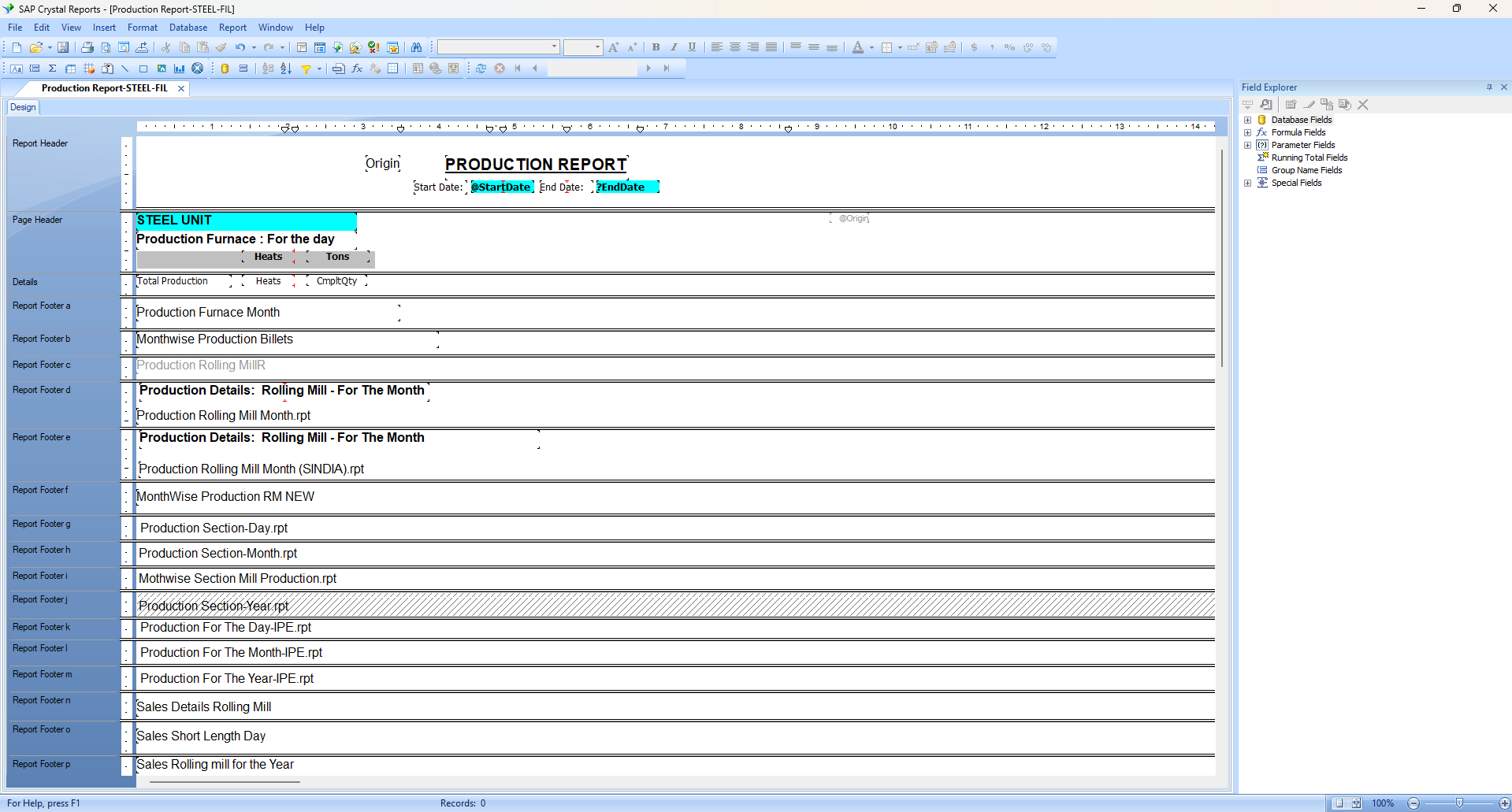1512x812 pixels.
Task: Toggle Justify alignment
Action: 771,47
